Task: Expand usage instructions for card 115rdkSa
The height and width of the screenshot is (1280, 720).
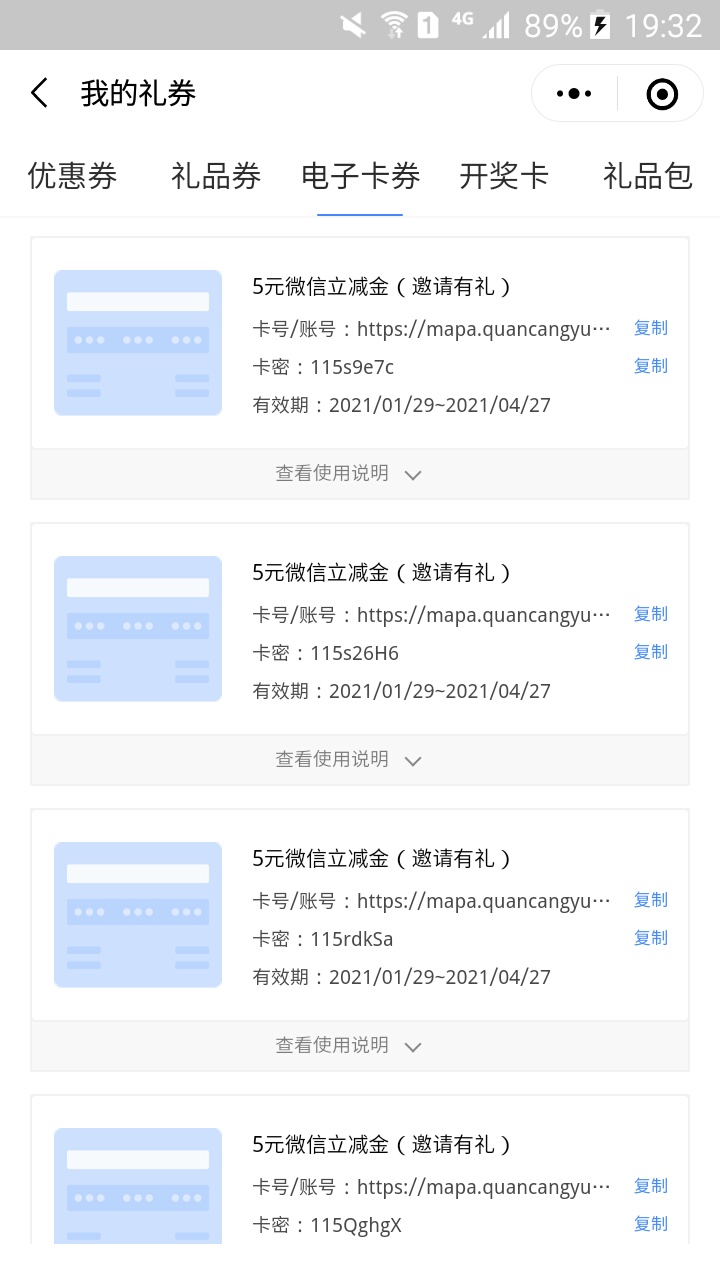Action: click(360, 1046)
